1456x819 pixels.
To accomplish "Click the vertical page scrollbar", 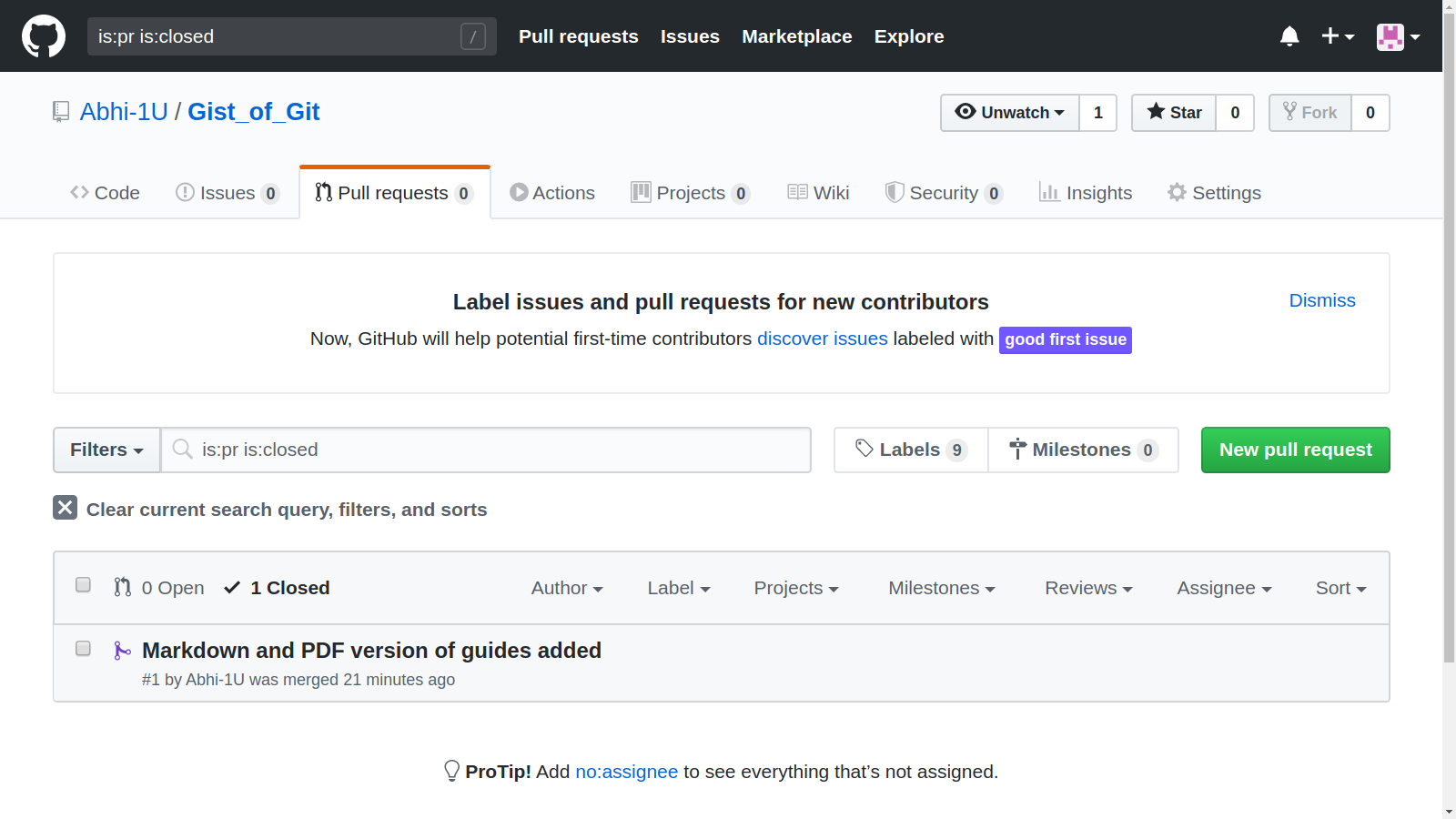I will click(1449, 337).
